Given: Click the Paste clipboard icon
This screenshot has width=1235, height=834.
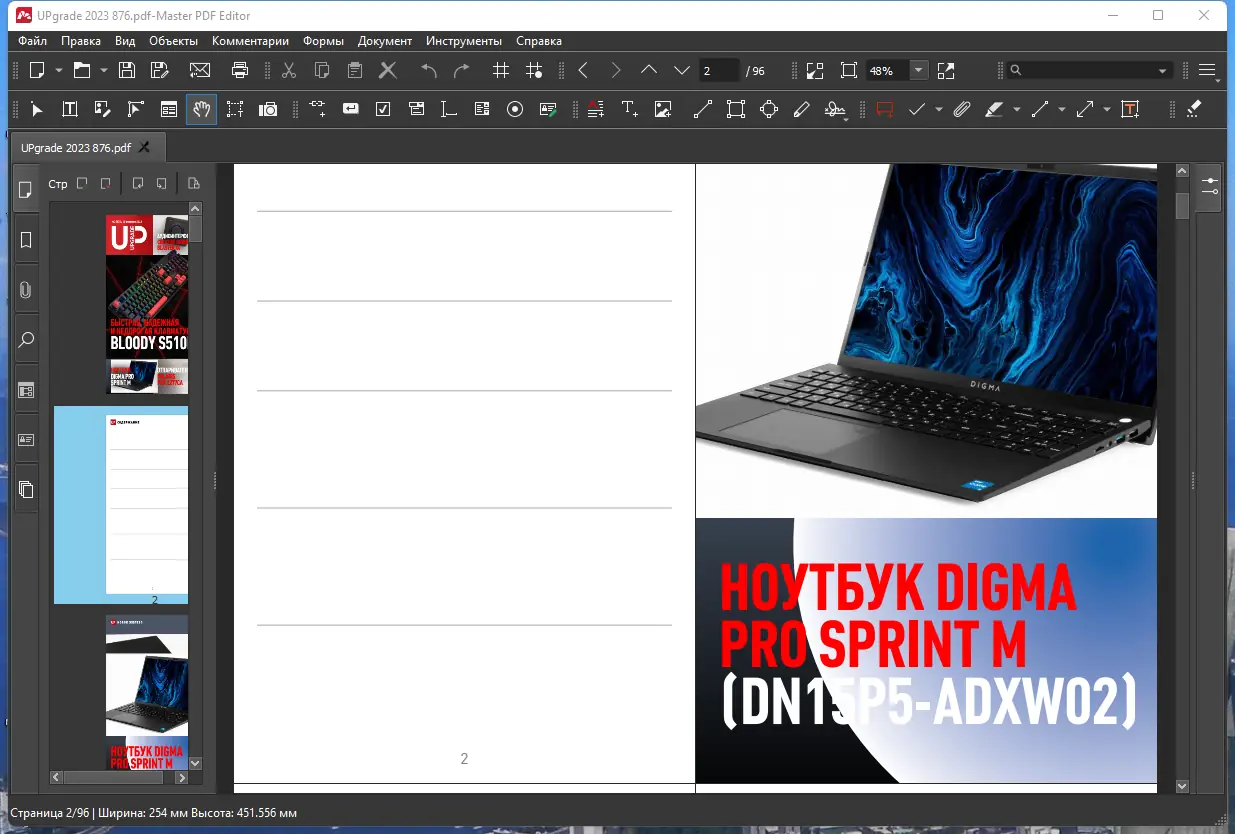Looking at the screenshot, I should coord(355,70).
